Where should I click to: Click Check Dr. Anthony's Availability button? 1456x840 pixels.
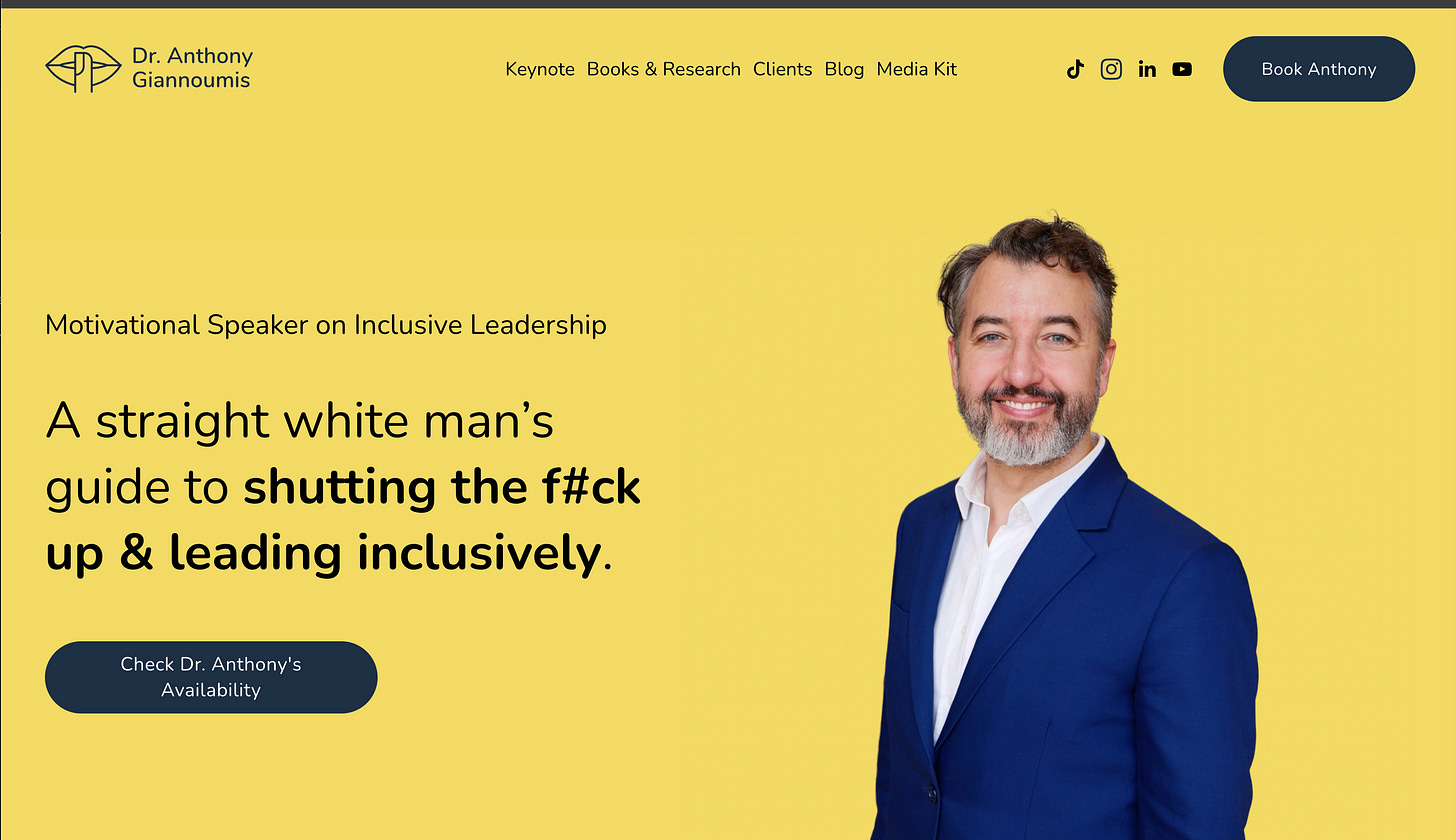(211, 677)
